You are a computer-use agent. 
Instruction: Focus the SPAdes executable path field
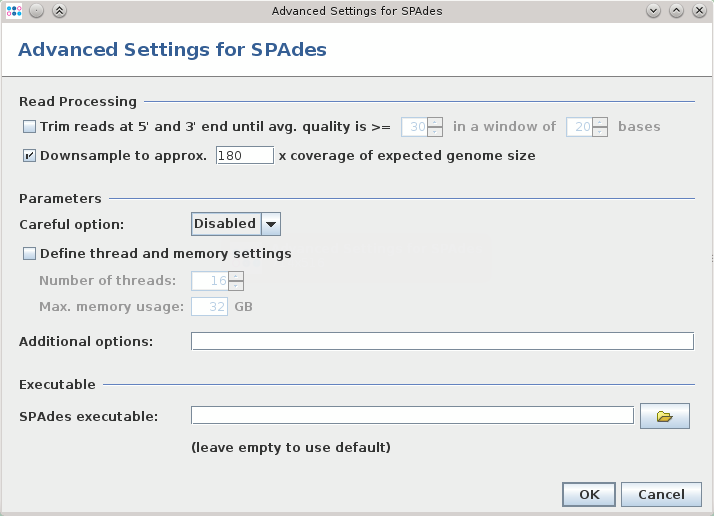412,415
